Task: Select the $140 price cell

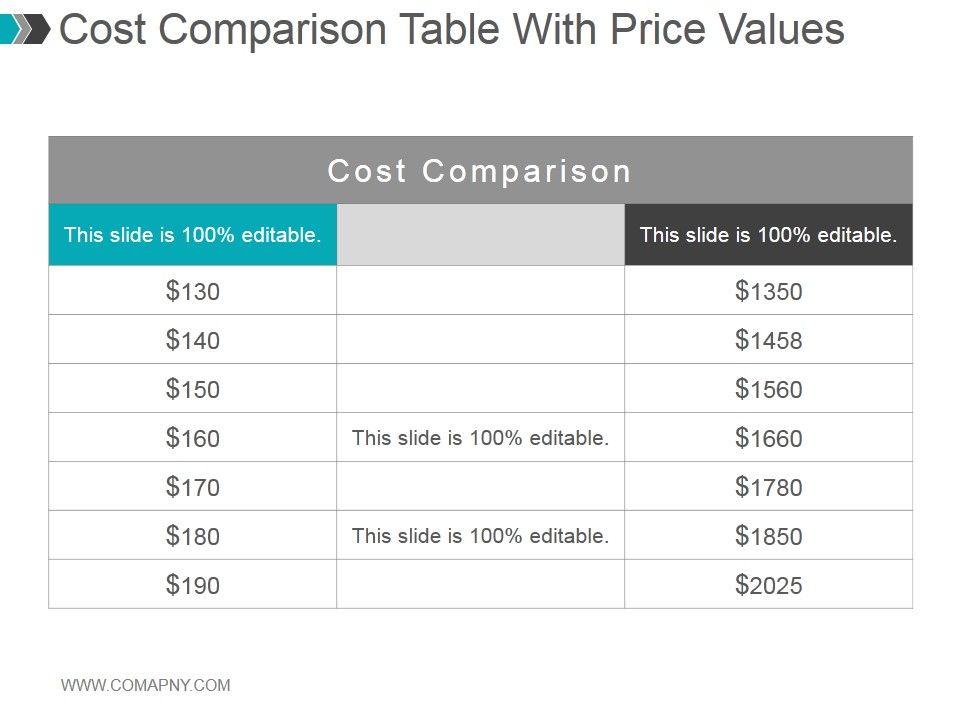Action: [x=193, y=340]
